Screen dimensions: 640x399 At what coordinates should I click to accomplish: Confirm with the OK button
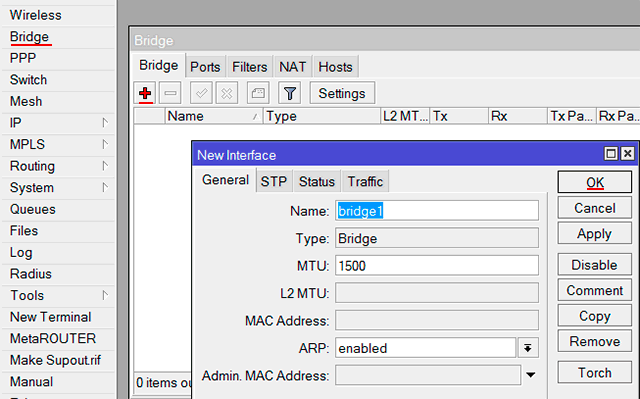point(595,182)
